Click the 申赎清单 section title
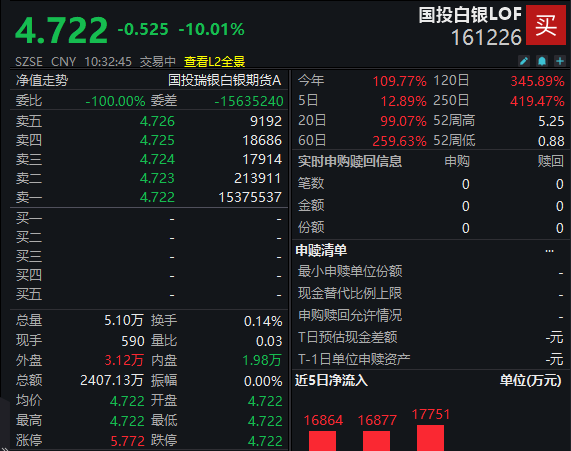The image size is (571, 451). pos(321,250)
